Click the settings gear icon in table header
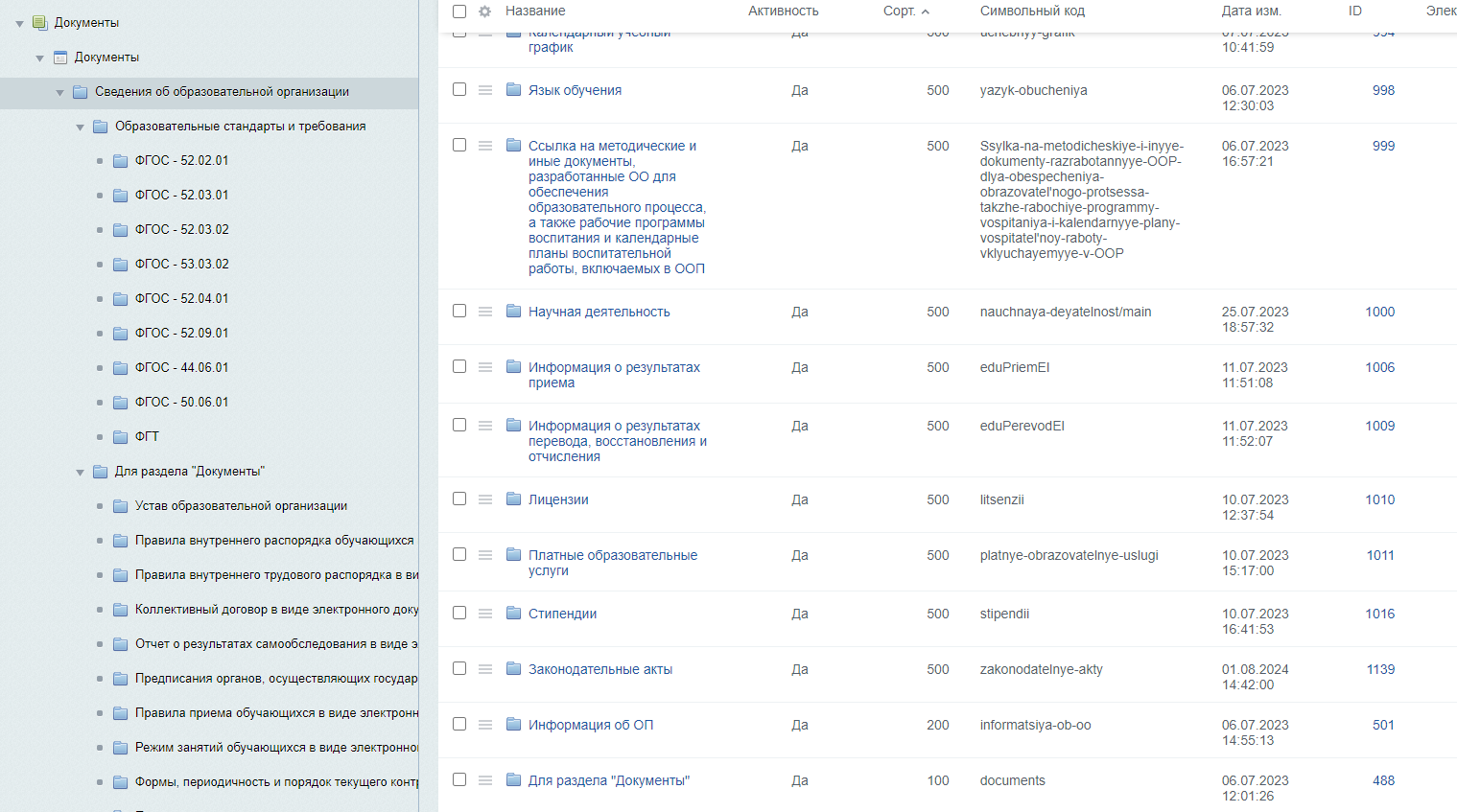Viewport: 1457px width, 812px height. tap(484, 12)
